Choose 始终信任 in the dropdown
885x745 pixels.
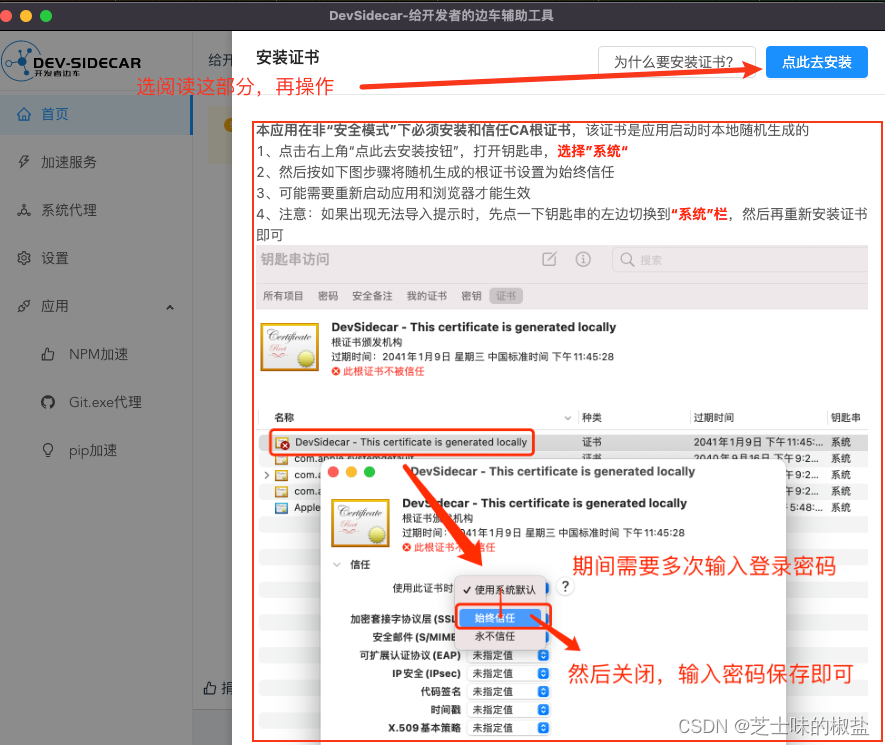point(500,618)
